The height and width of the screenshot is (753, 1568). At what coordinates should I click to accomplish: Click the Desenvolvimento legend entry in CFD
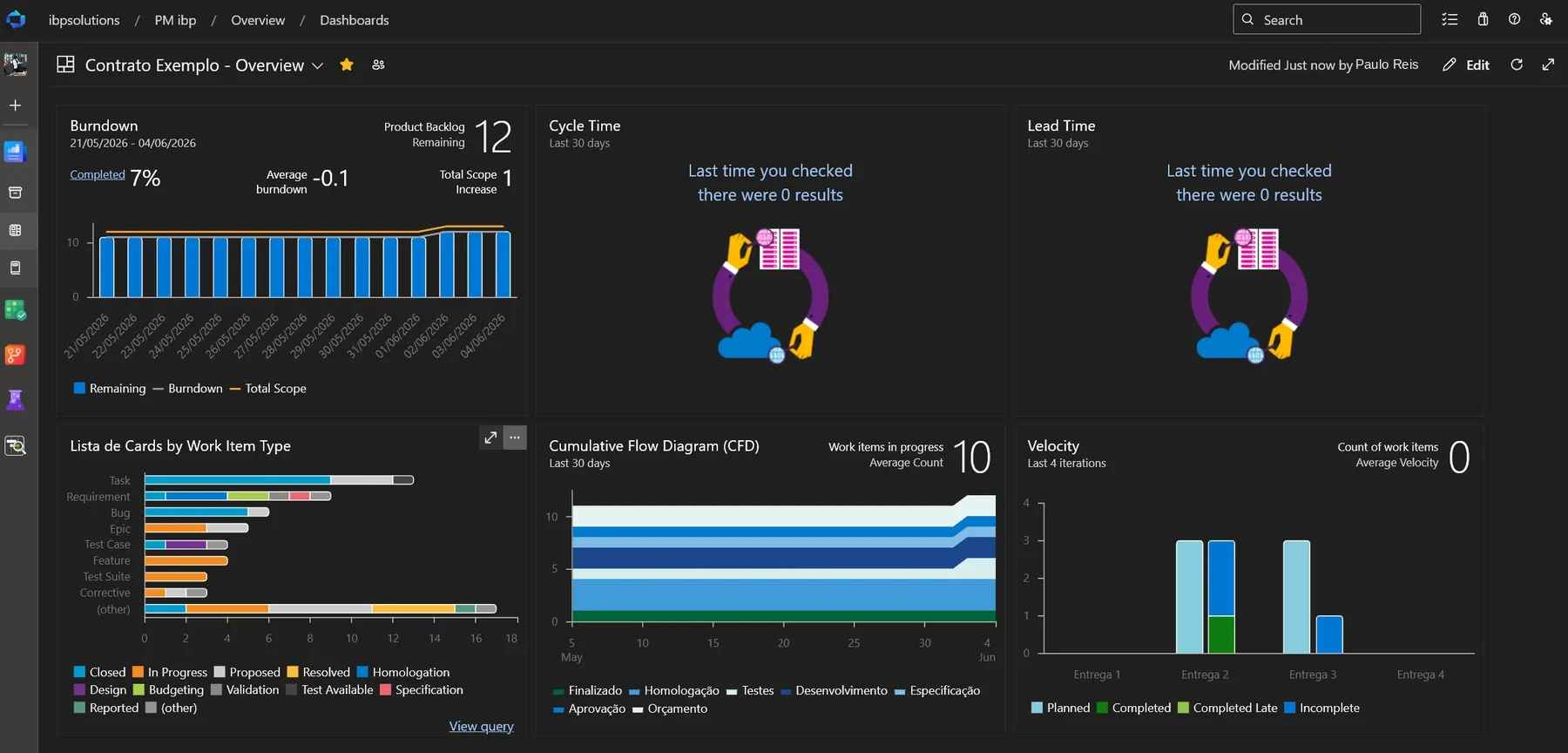[835, 690]
